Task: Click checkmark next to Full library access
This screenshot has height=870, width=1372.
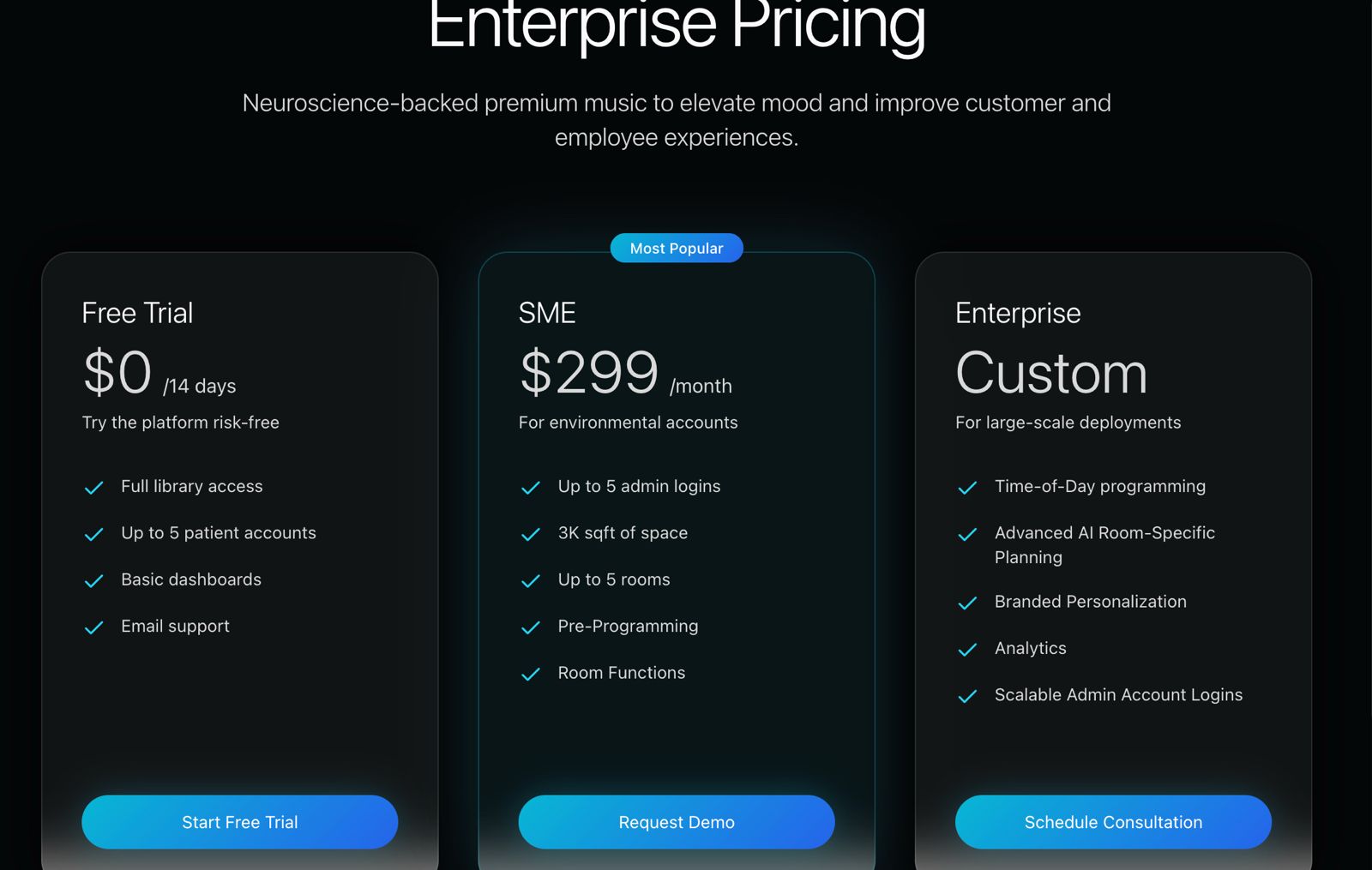Action: pos(94,488)
